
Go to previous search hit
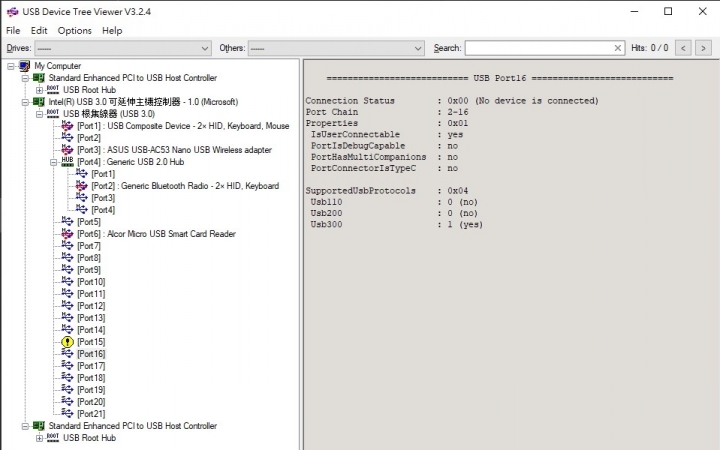coord(683,48)
